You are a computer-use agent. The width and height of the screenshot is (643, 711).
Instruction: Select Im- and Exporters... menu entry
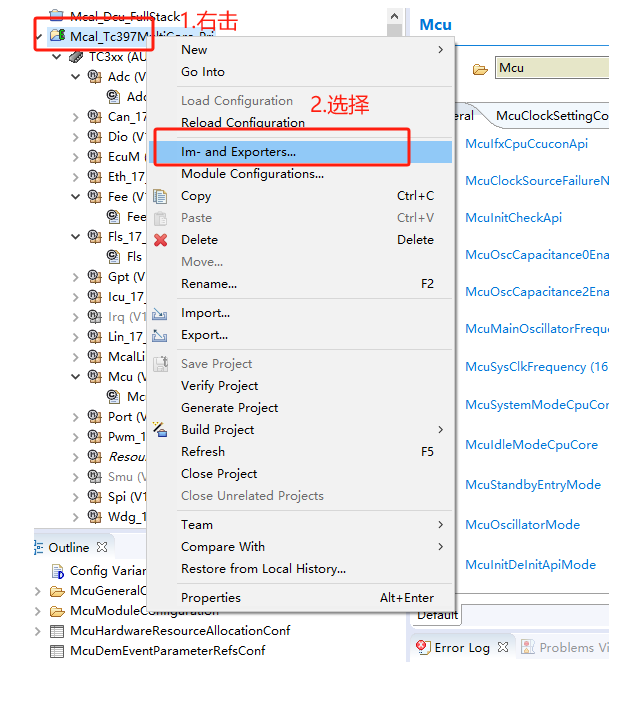click(238, 152)
